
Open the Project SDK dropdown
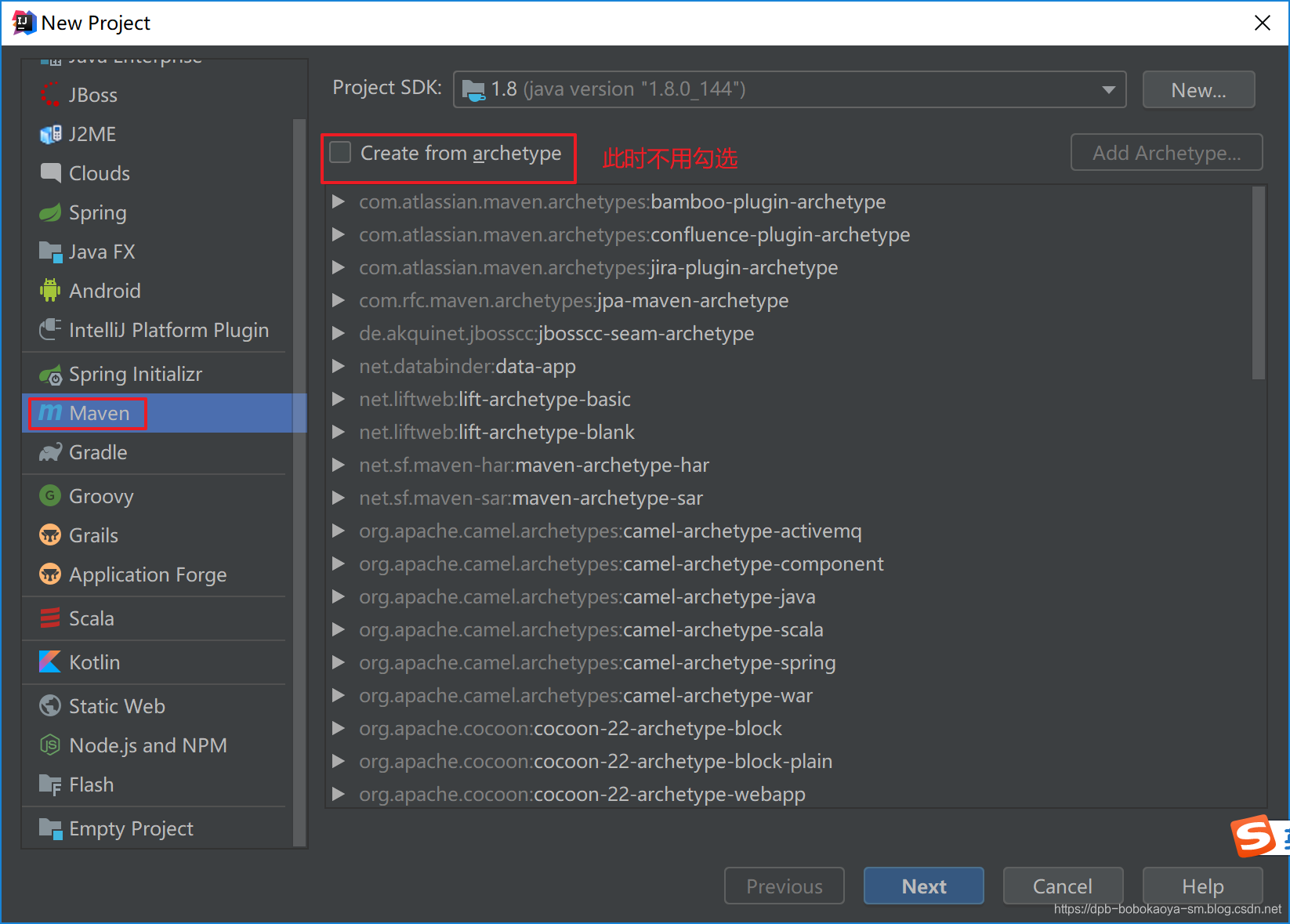[x=1108, y=89]
